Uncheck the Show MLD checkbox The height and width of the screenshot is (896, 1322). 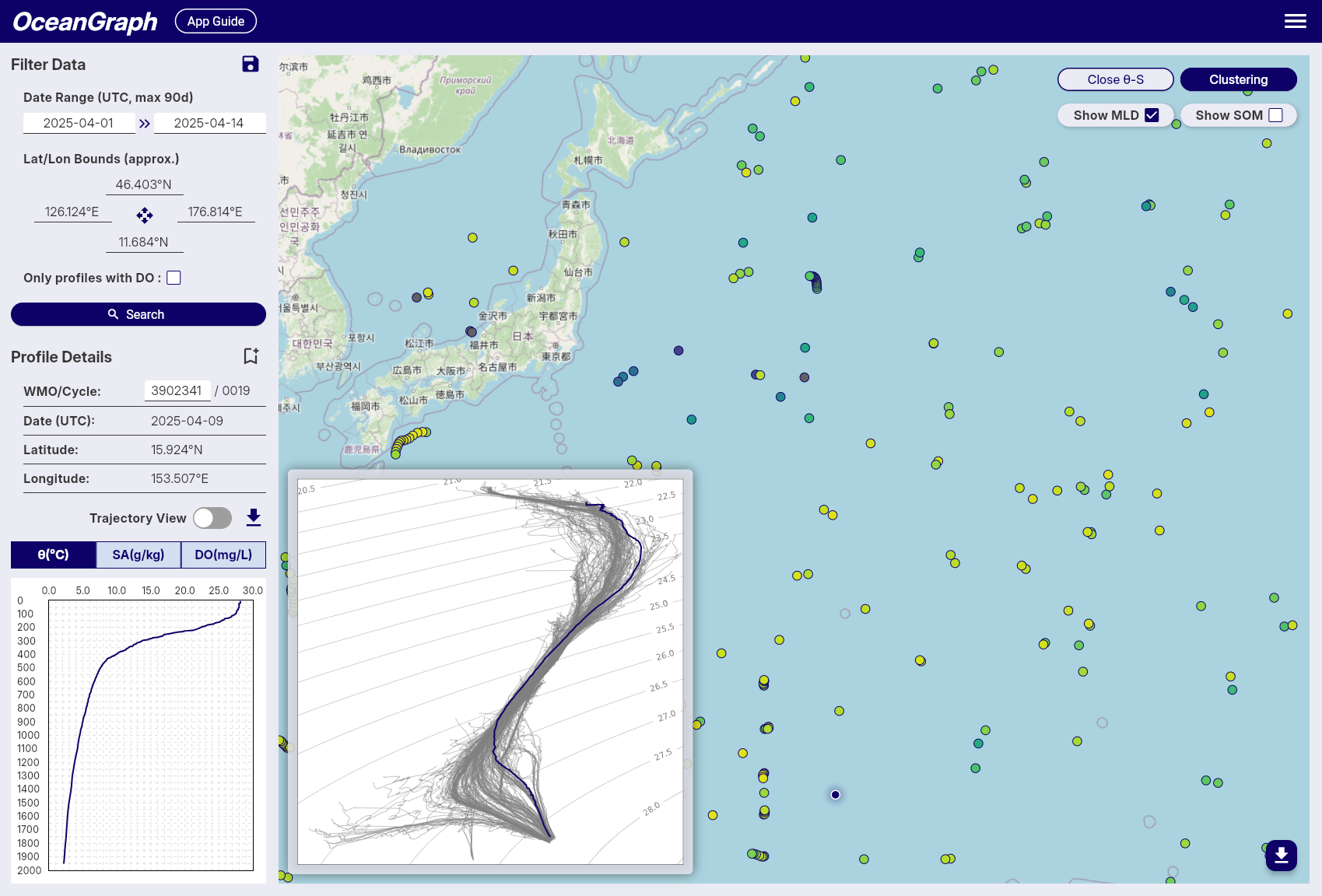[x=1152, y=114]
